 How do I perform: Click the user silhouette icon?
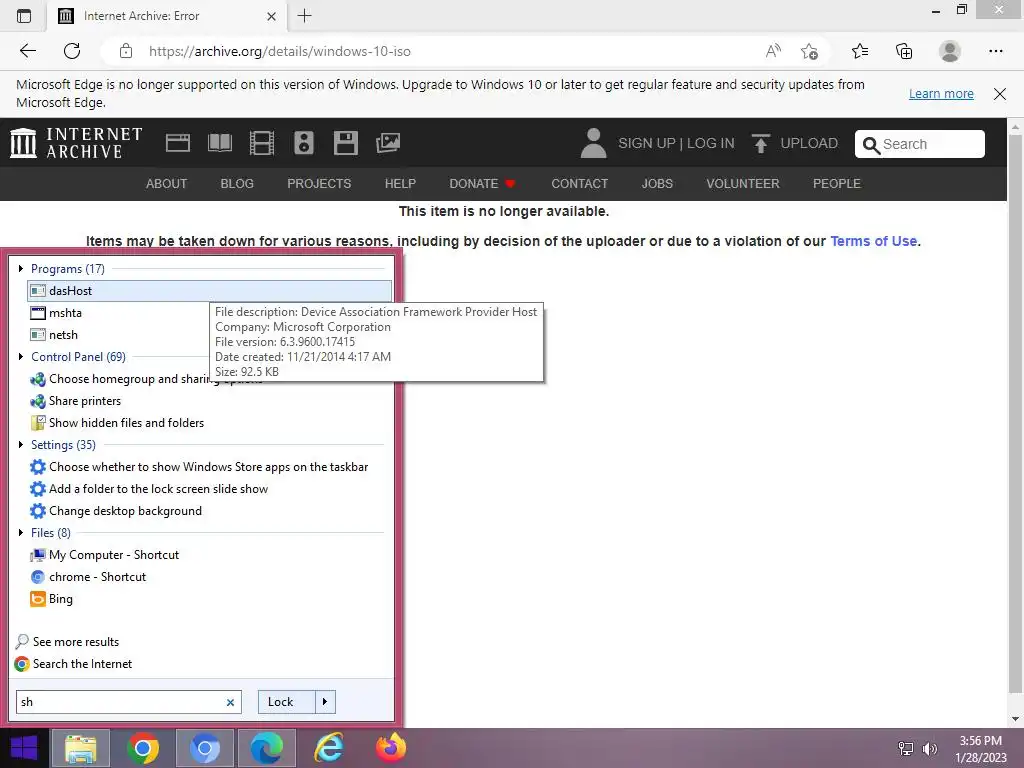(593, 143)
